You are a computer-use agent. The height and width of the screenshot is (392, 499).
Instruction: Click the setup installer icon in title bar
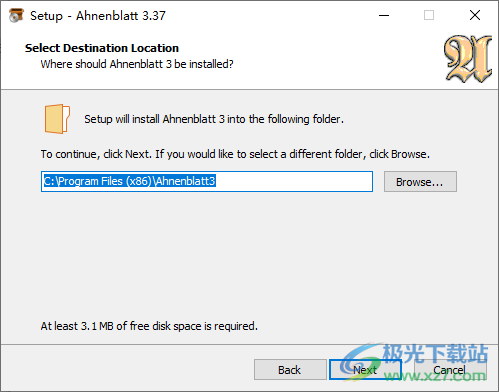click(x=16, y=15)
